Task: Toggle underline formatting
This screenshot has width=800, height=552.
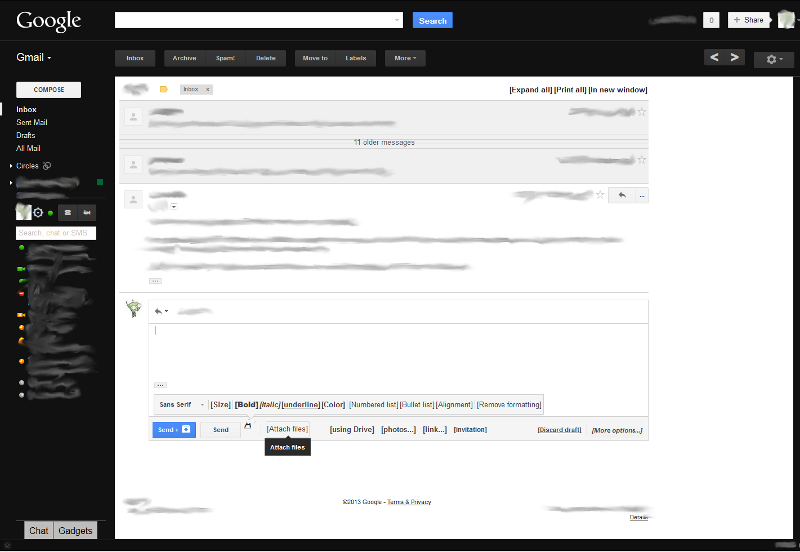Action: pyautogui.click(x=301, y=405)
